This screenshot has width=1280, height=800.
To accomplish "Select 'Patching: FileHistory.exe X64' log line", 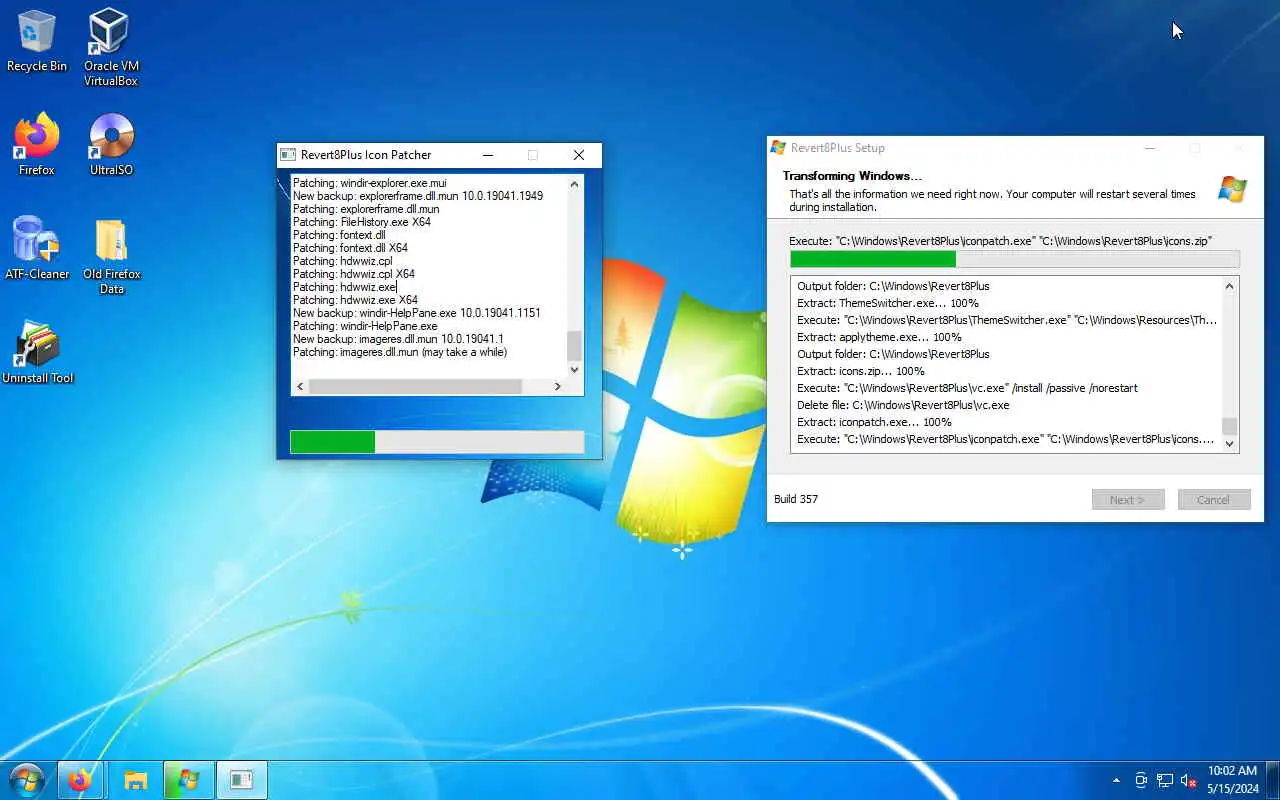I will pyautogui.click(x=362, y=222).
